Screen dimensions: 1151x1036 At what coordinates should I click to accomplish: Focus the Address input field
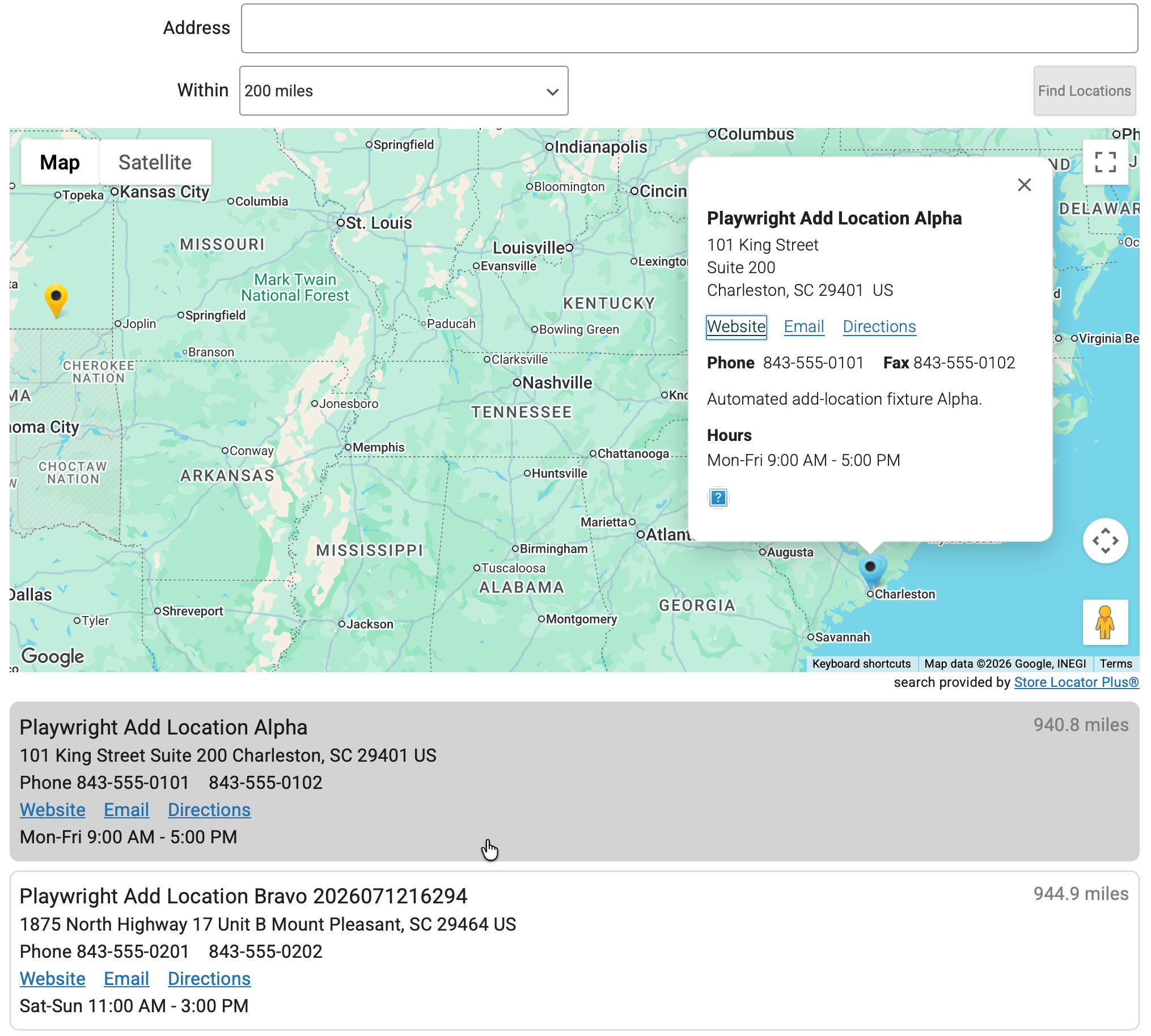pyautogui.click(x=689, y=28)
